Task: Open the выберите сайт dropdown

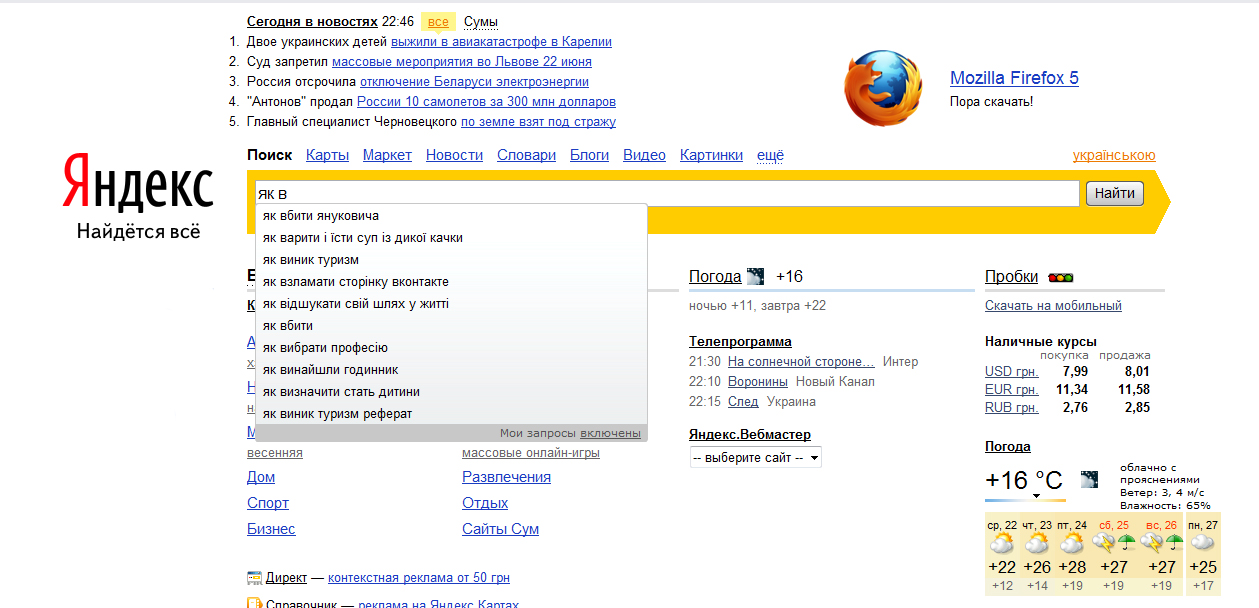Action: 756,458
